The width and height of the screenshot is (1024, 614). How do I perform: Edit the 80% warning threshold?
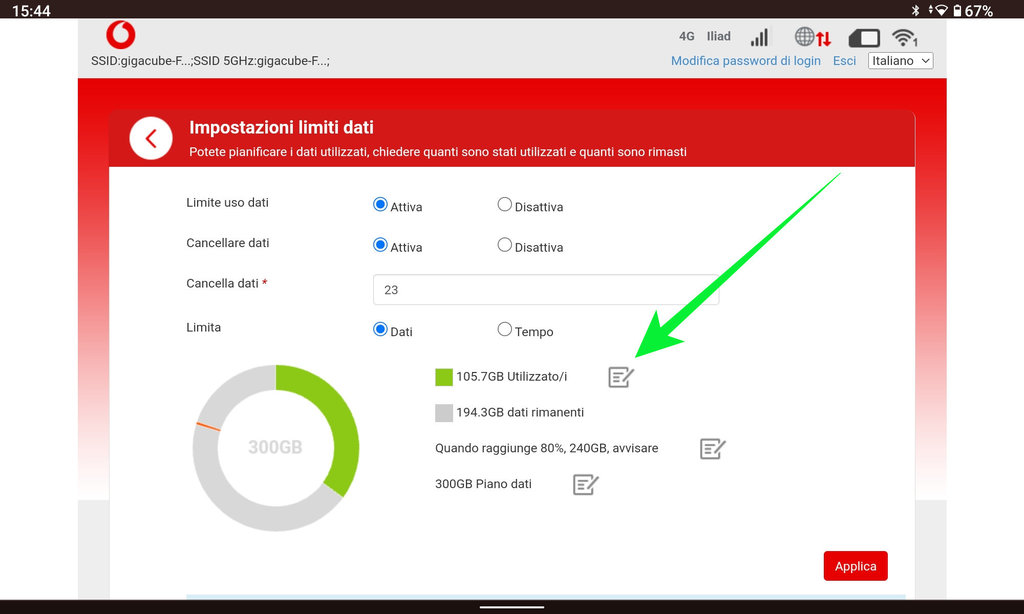coord(712,449)
